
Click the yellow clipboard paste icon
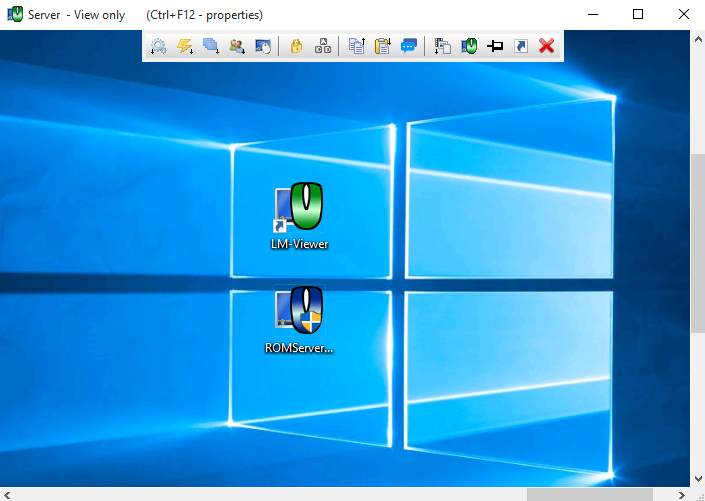(x=382, y=46)
